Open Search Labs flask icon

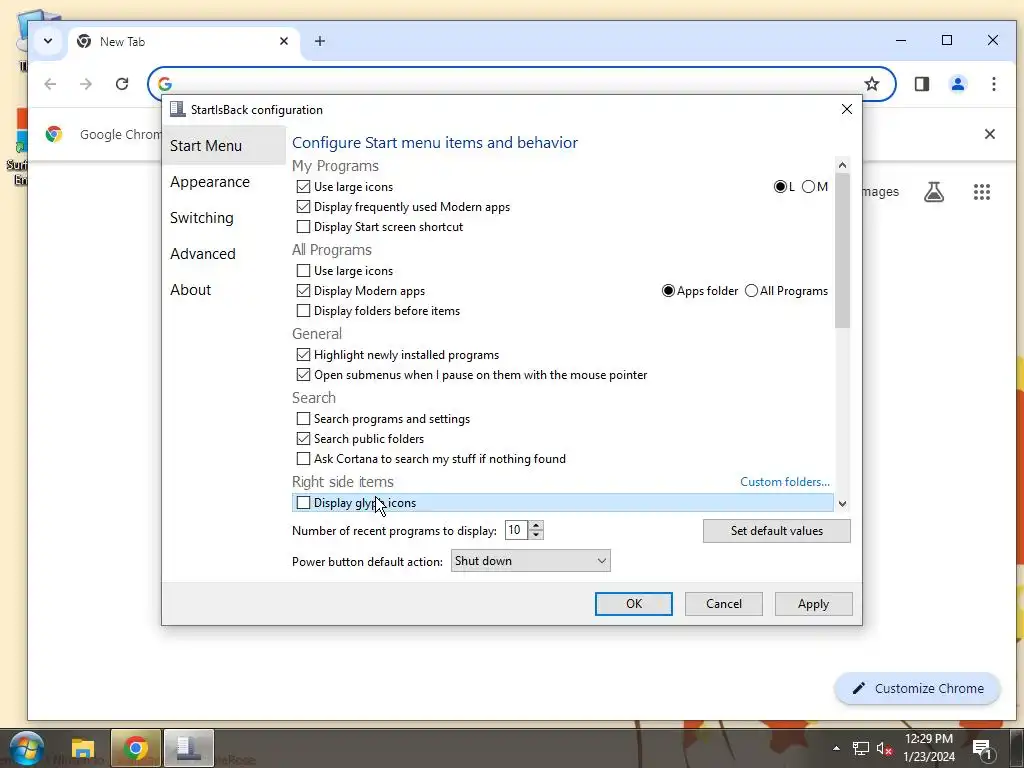(934, 192)
